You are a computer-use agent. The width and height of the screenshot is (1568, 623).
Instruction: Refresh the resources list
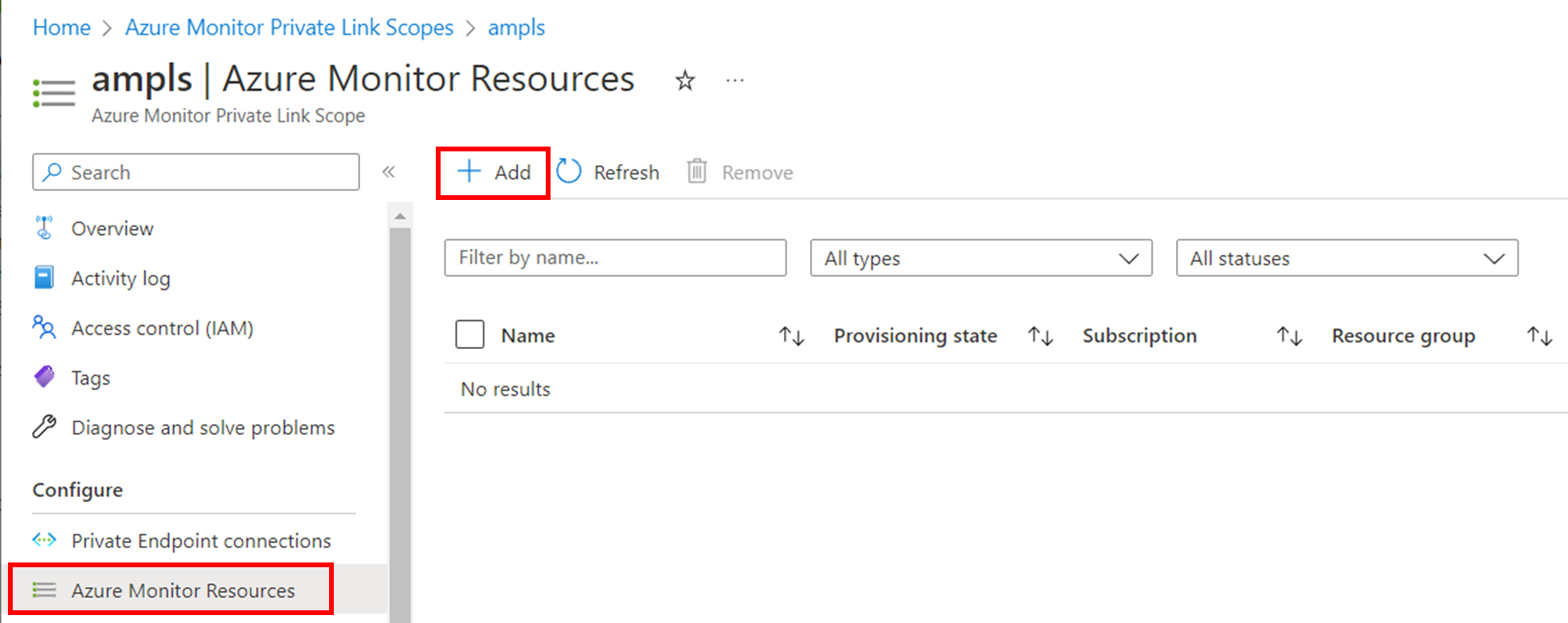[608, 172]
